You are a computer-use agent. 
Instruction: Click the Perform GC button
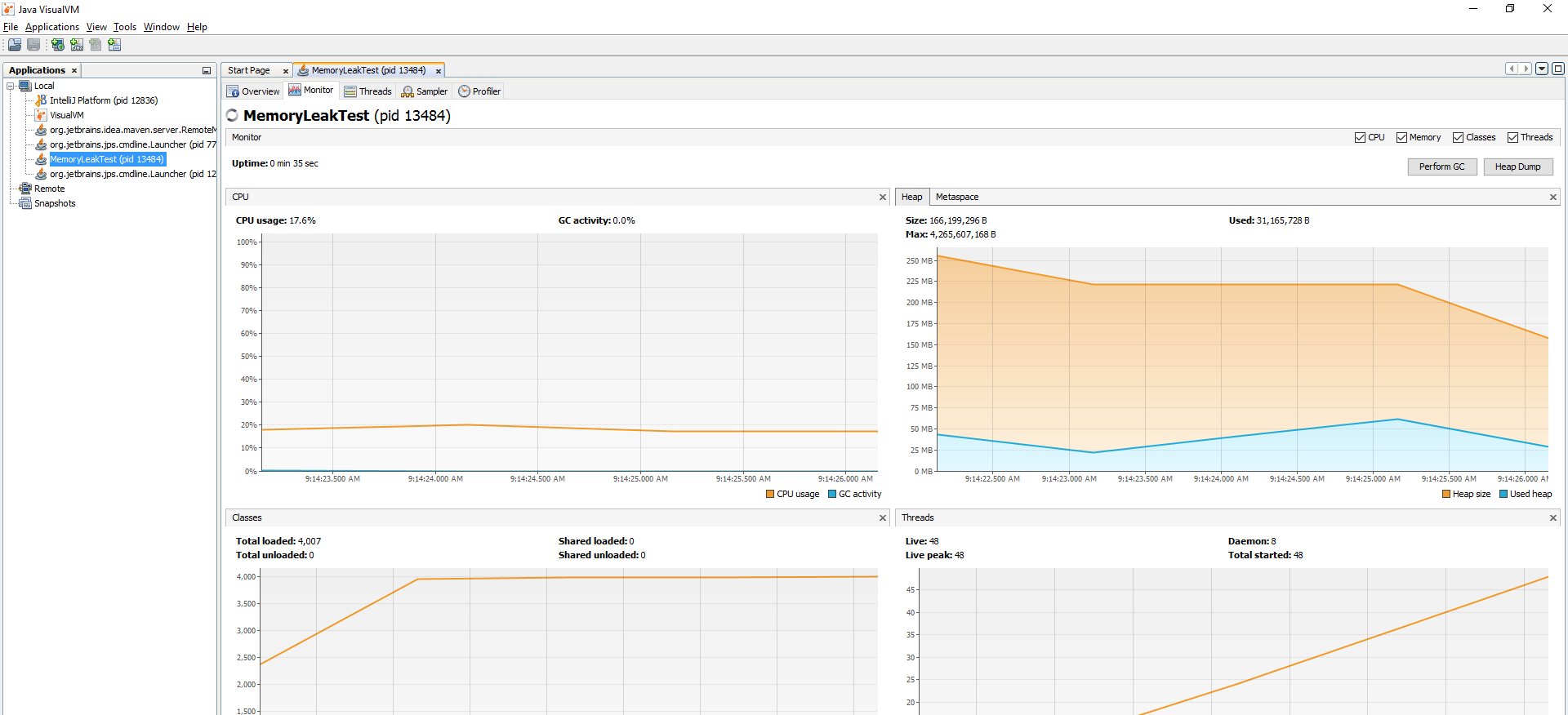click(1442, 167)
